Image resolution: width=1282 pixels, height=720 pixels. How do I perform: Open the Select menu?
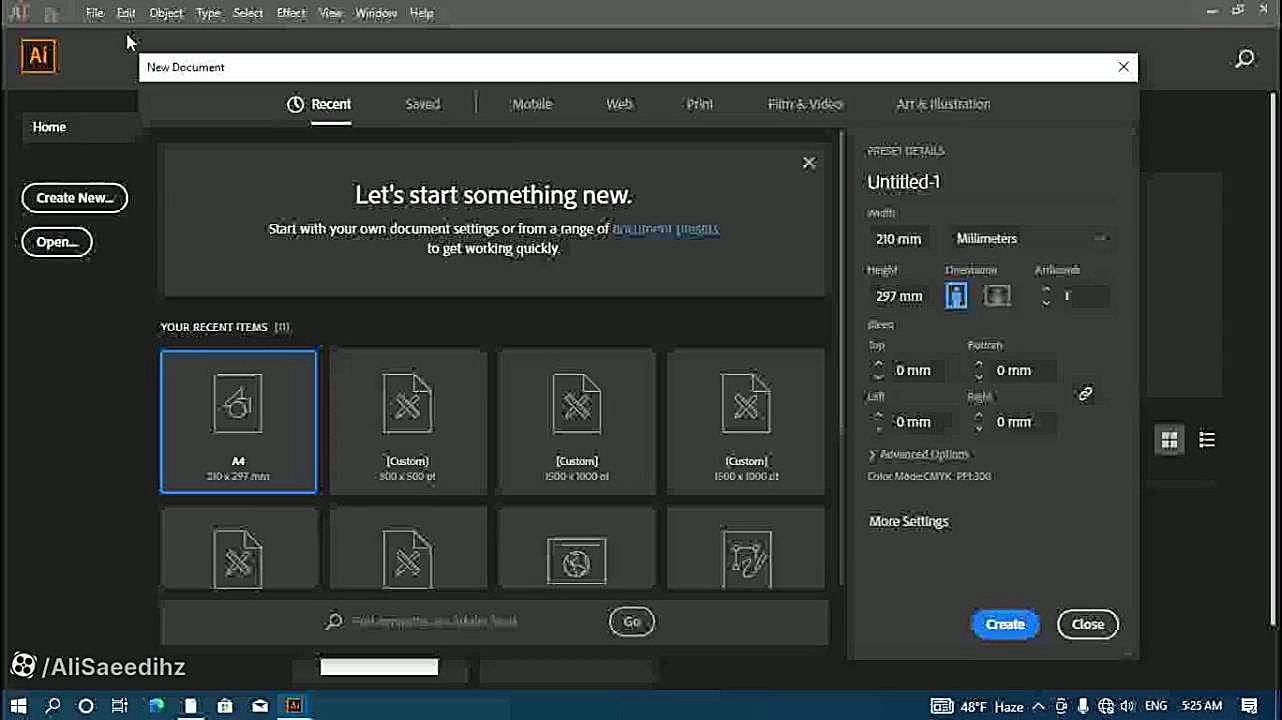248,13
